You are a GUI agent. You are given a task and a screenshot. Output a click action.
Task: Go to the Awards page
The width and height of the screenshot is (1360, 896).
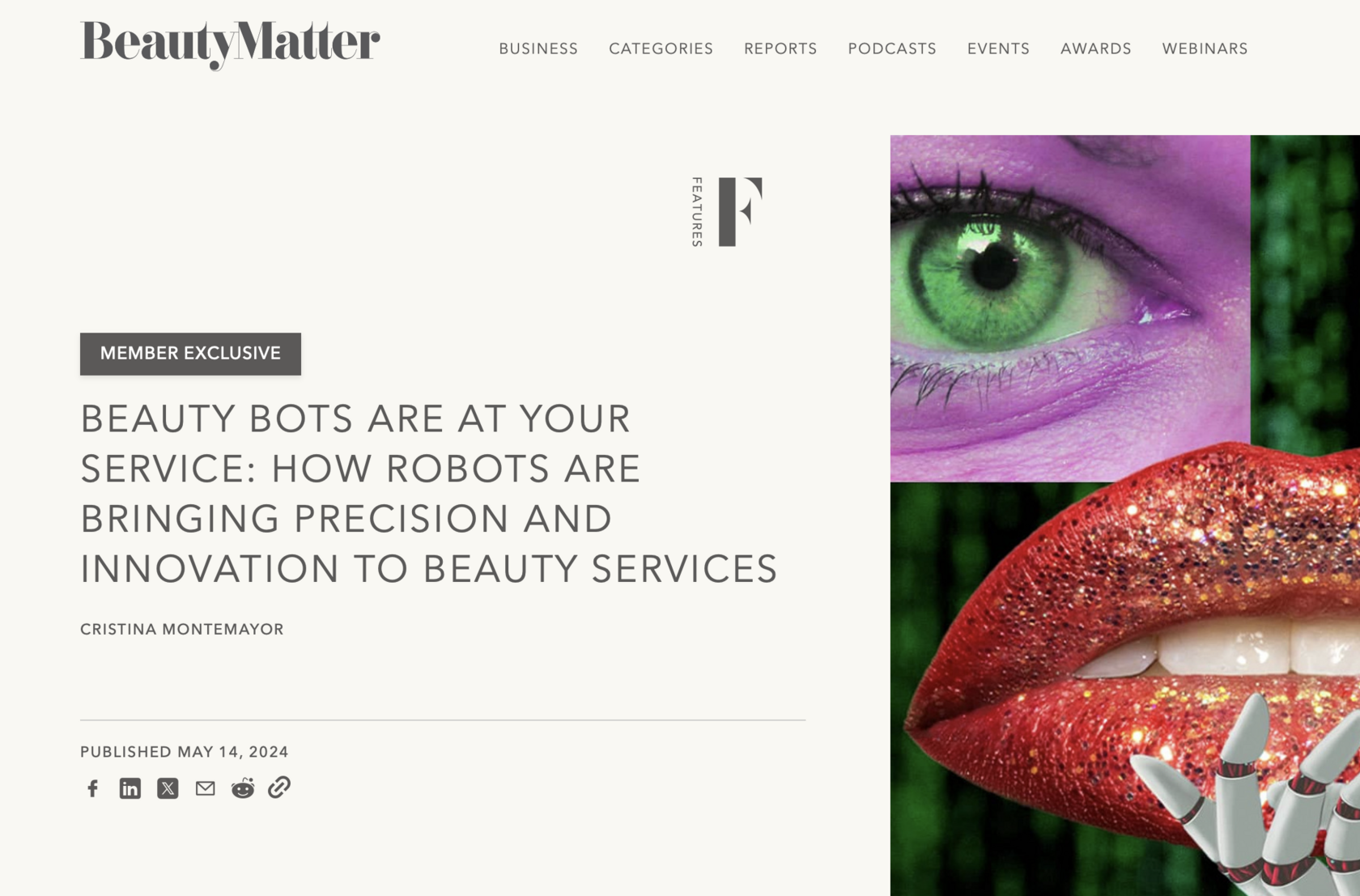(1096, 49)
